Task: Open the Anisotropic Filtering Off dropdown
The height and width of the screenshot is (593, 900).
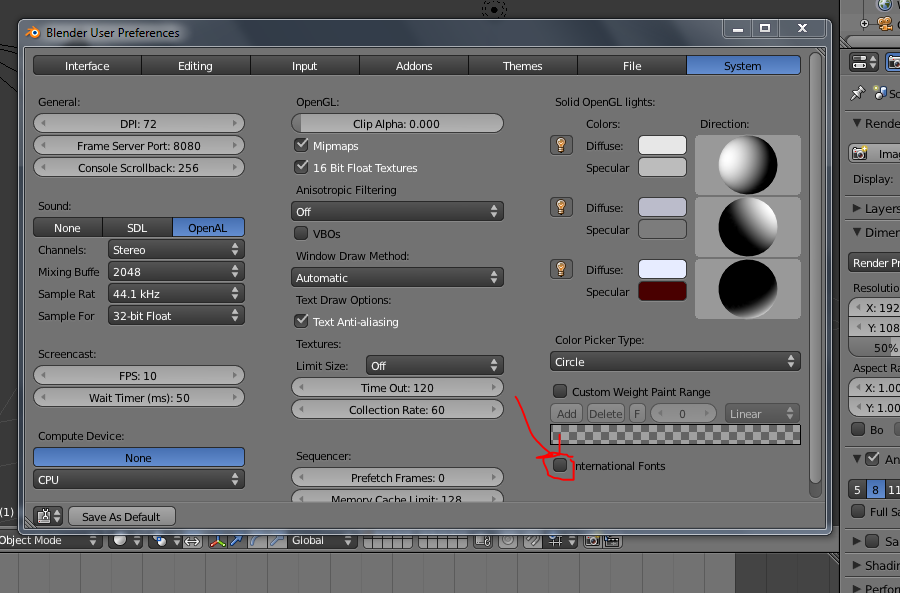Action: click(x=397, y=211)
